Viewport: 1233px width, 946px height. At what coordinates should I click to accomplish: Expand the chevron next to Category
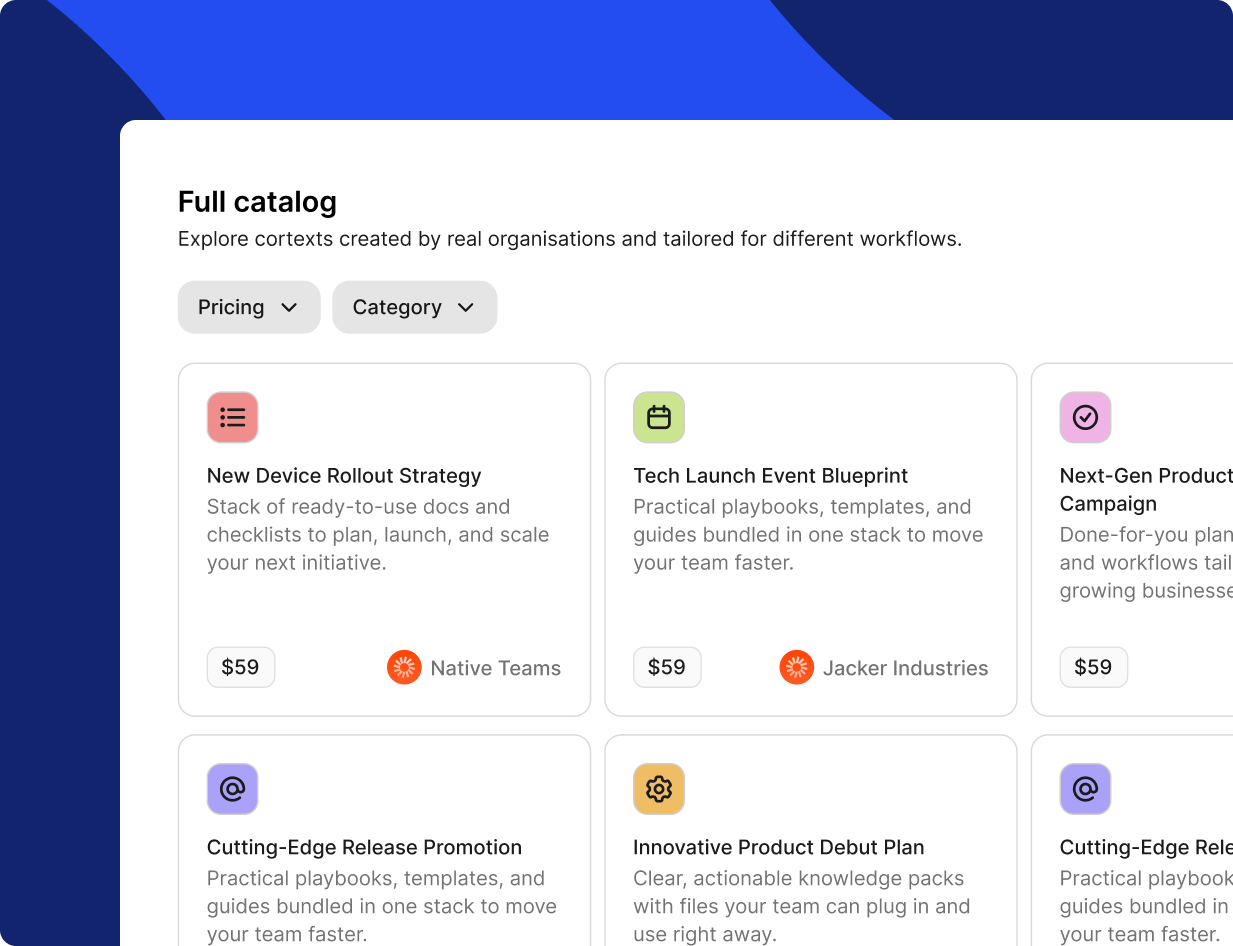[466, 308]
